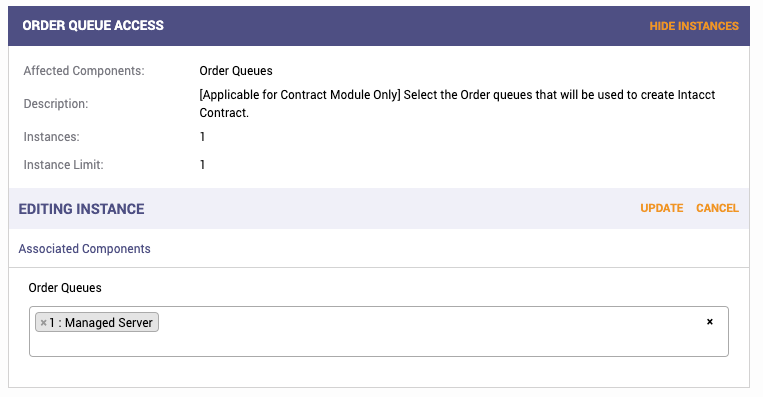Focus the Order Queues multi-select field
763x397 pixels.
tap(379, 331)
